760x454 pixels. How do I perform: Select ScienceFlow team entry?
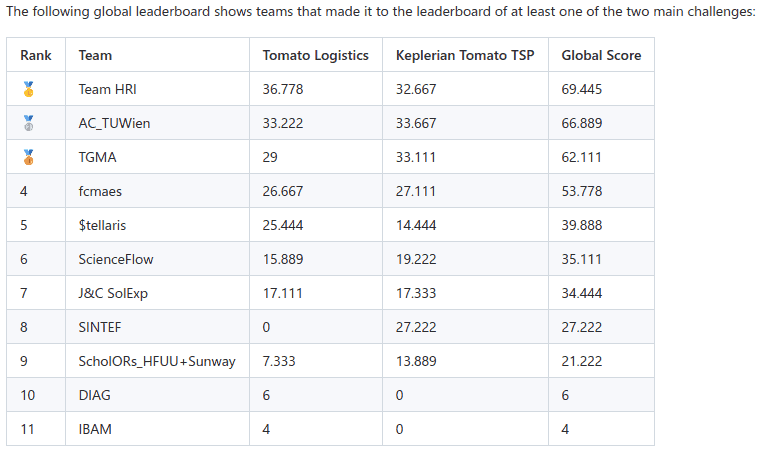click(116, 259)
